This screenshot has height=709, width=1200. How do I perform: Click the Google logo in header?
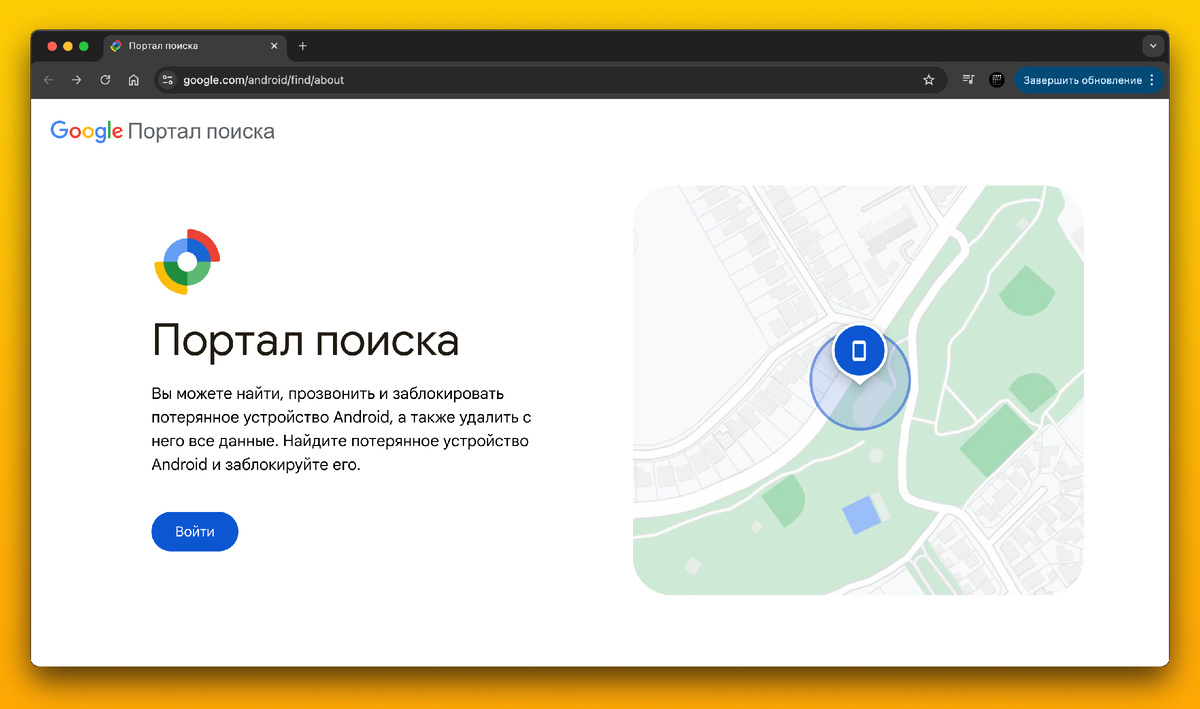tap(86, 131)
